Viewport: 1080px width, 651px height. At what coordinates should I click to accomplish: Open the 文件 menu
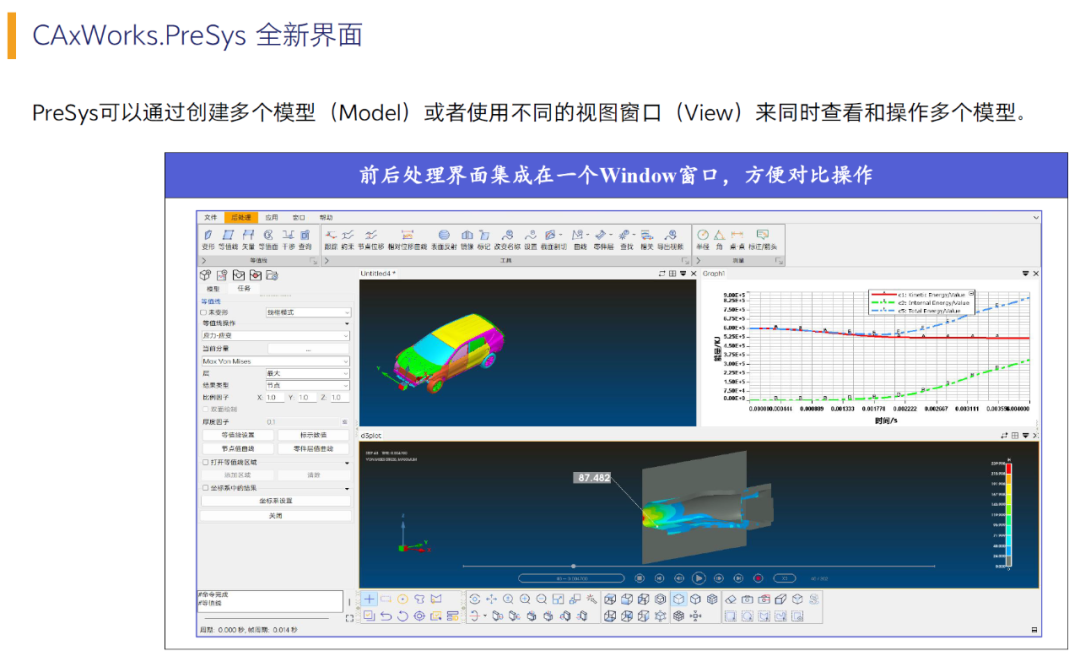pyautogui.click(x=210, y=217)
